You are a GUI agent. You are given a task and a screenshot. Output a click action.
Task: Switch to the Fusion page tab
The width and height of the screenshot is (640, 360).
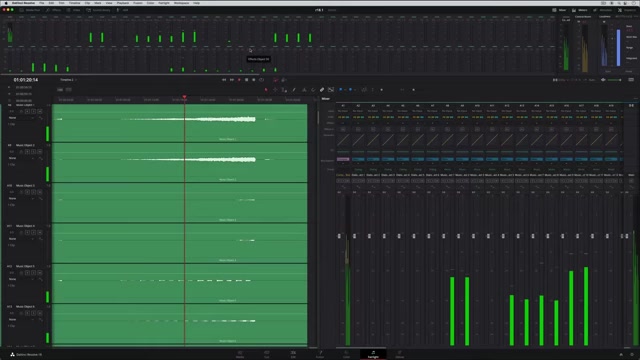click(x=320, y=354)
